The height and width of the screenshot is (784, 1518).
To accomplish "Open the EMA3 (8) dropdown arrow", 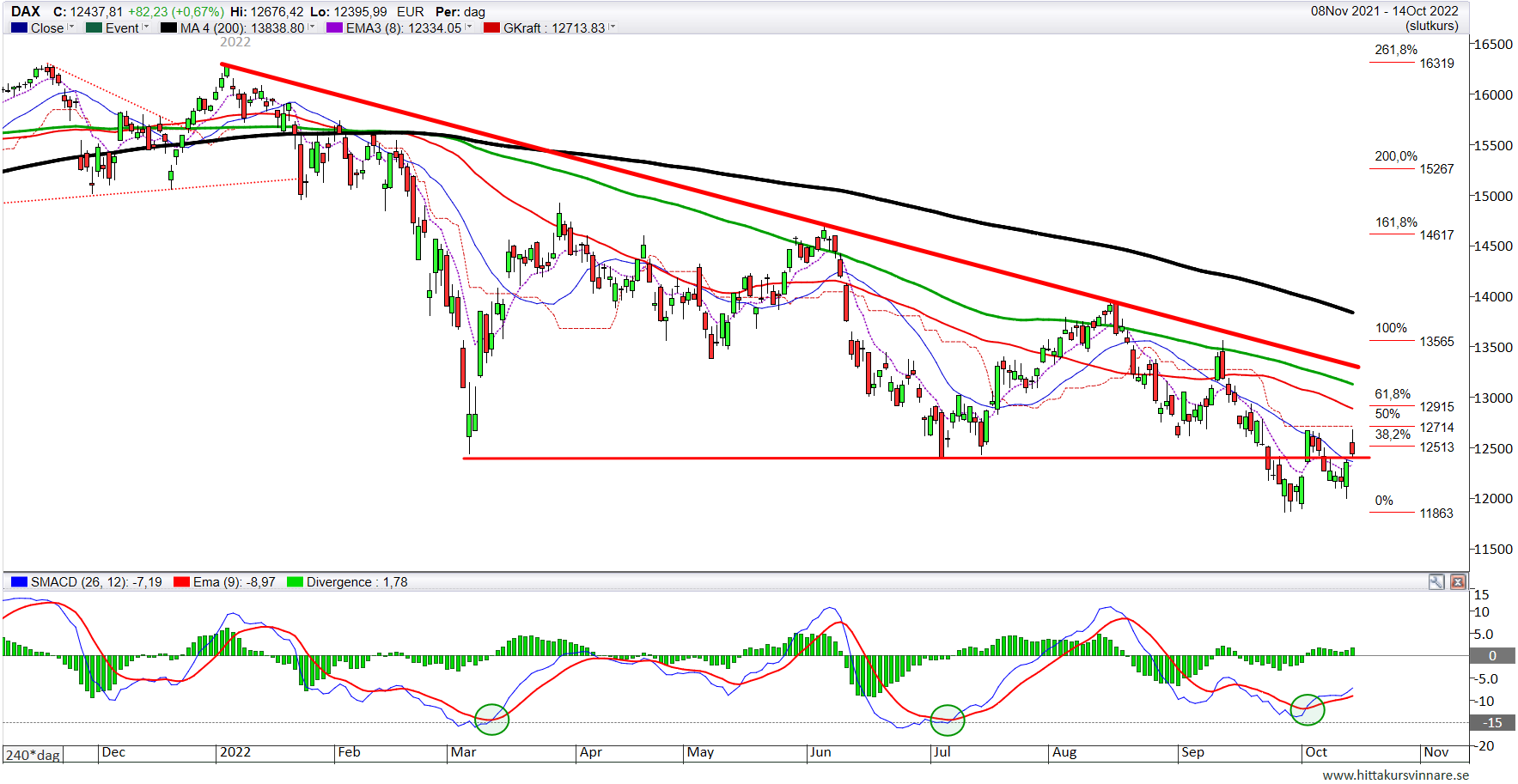I will tap(468, 27).
